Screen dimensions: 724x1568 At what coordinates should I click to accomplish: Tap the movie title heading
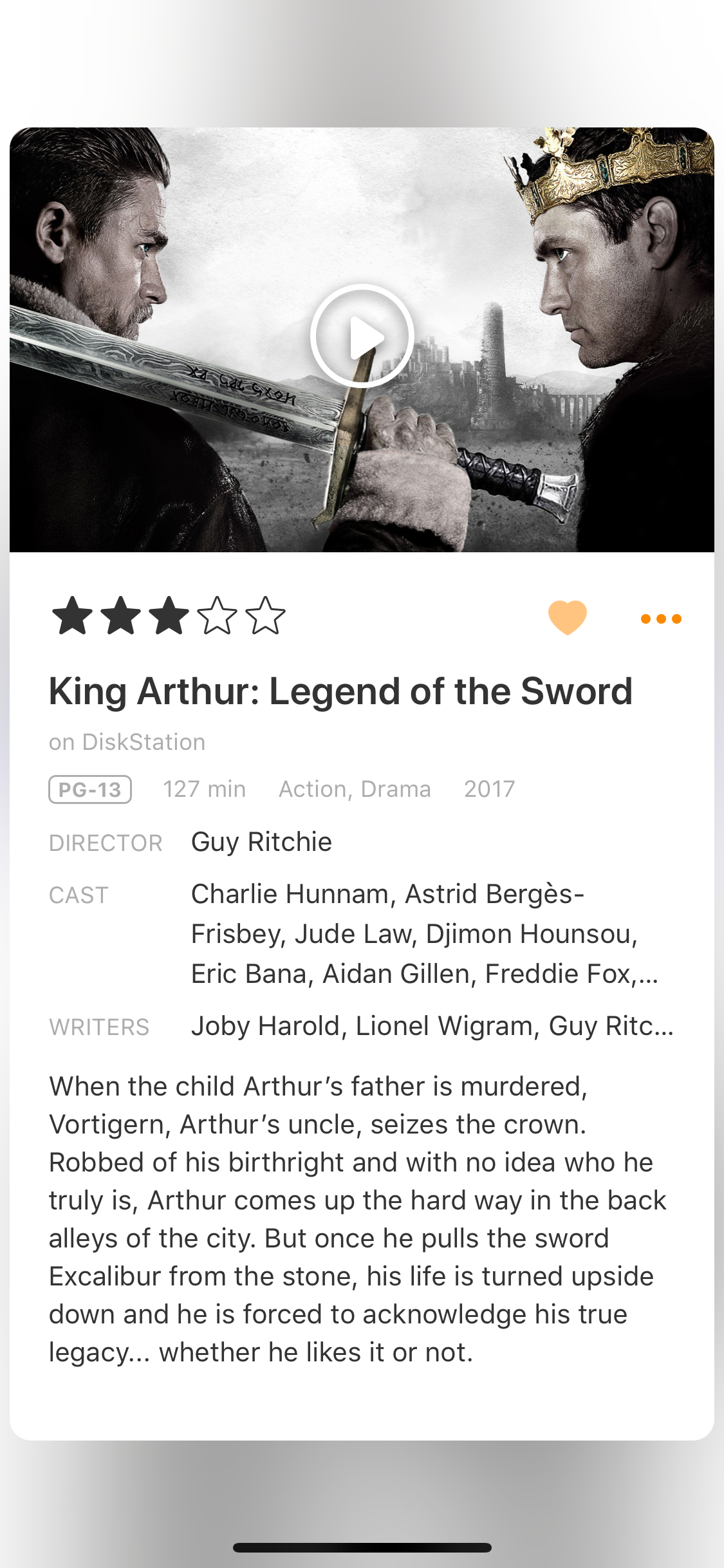[341, 691]
